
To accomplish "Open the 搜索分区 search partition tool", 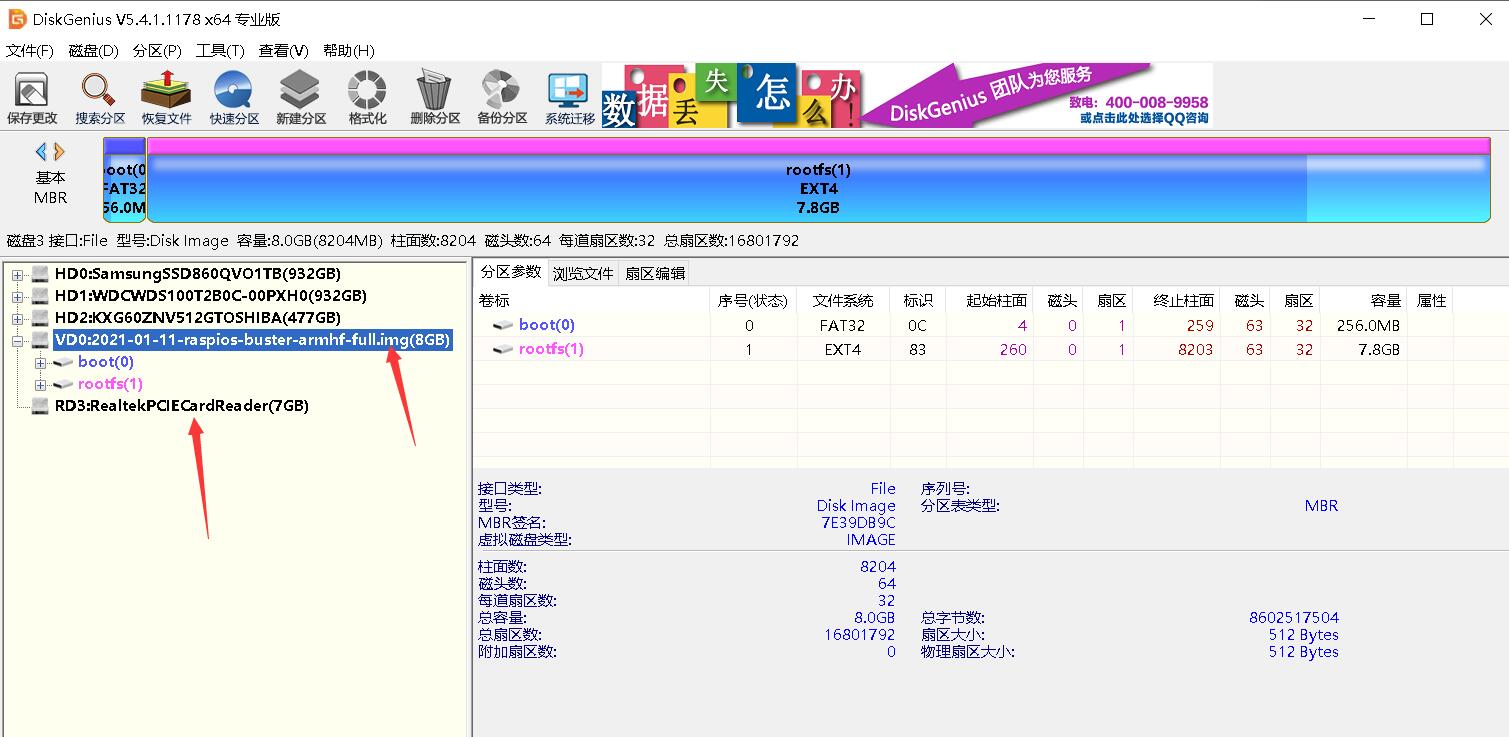I will tap(100, 98).
